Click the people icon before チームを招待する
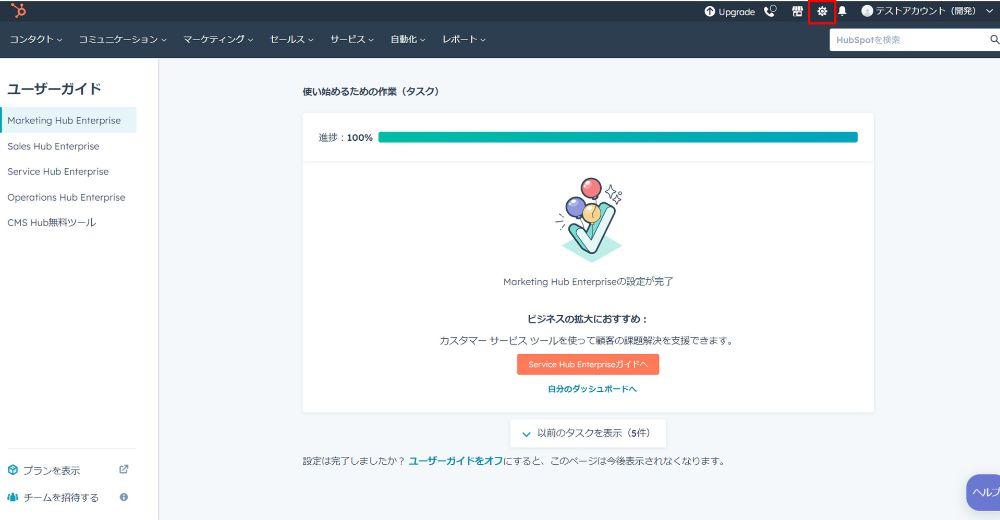This screenshot has height=520, width=1000. (13, 496)
